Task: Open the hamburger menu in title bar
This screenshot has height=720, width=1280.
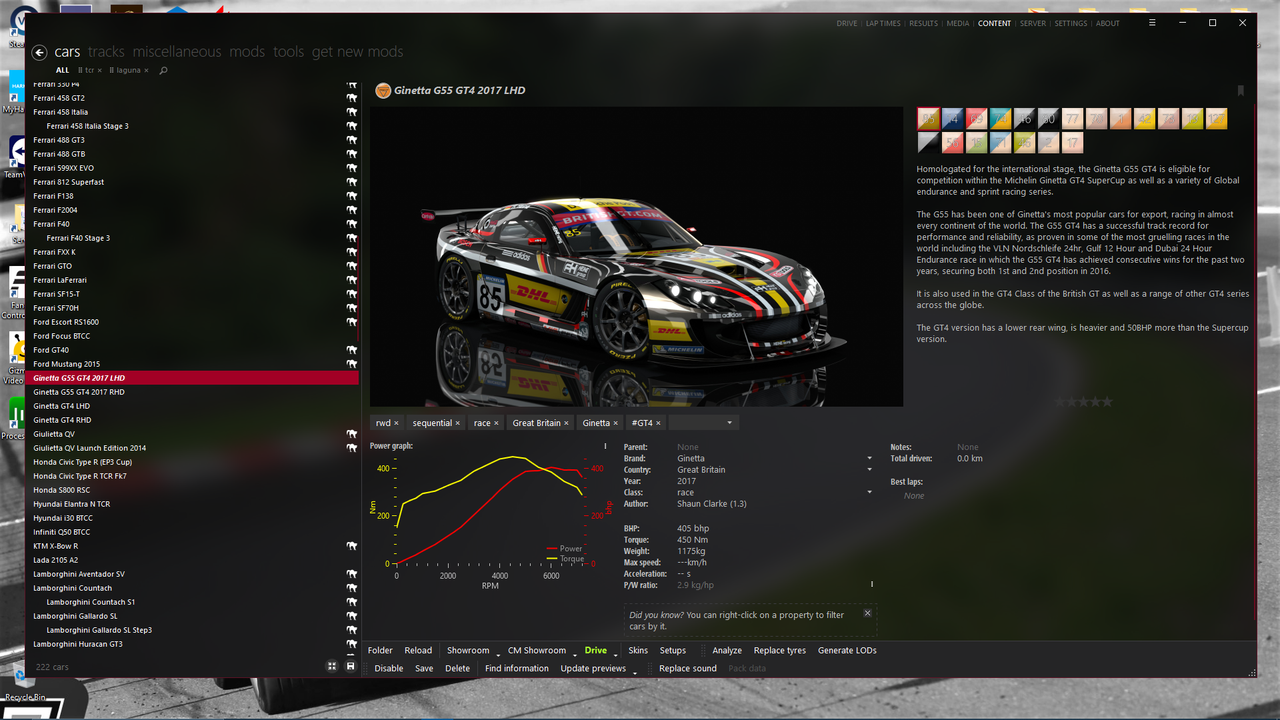Action: 1152,22
